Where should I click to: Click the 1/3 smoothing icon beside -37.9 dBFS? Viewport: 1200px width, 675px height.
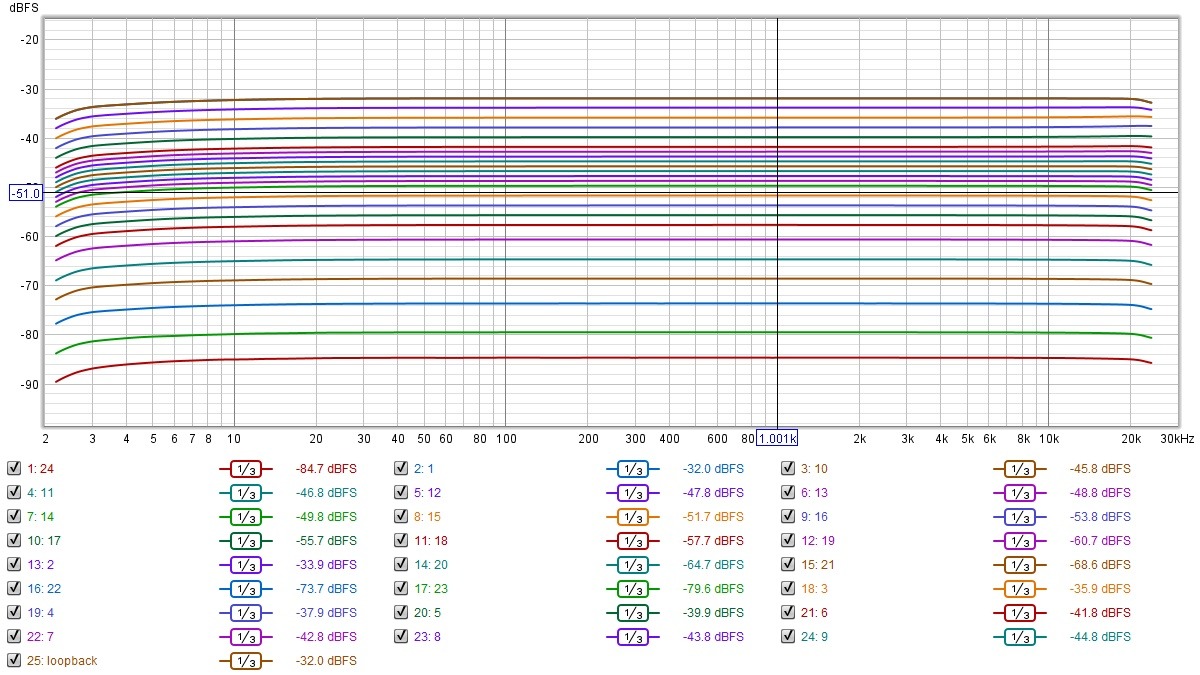[245, 612]
